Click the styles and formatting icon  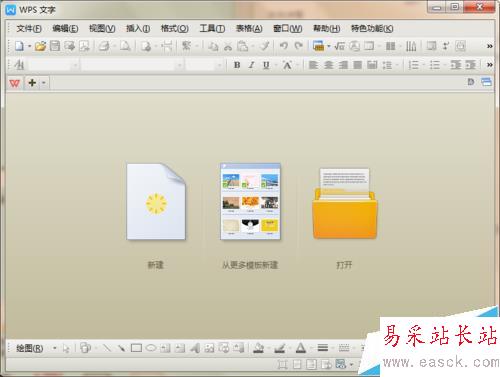pos(19,65)
